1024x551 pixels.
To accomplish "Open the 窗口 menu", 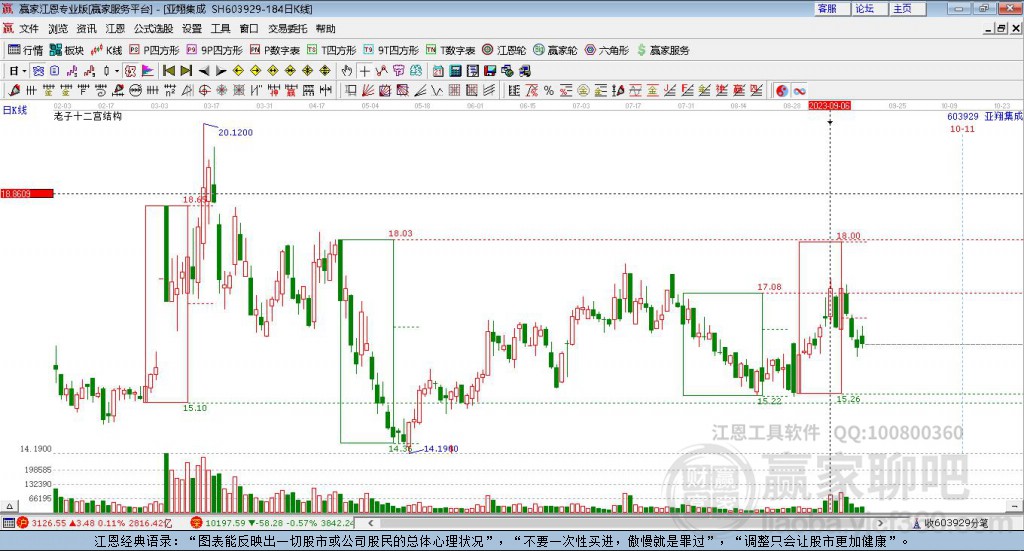I will tap(249, 29).
